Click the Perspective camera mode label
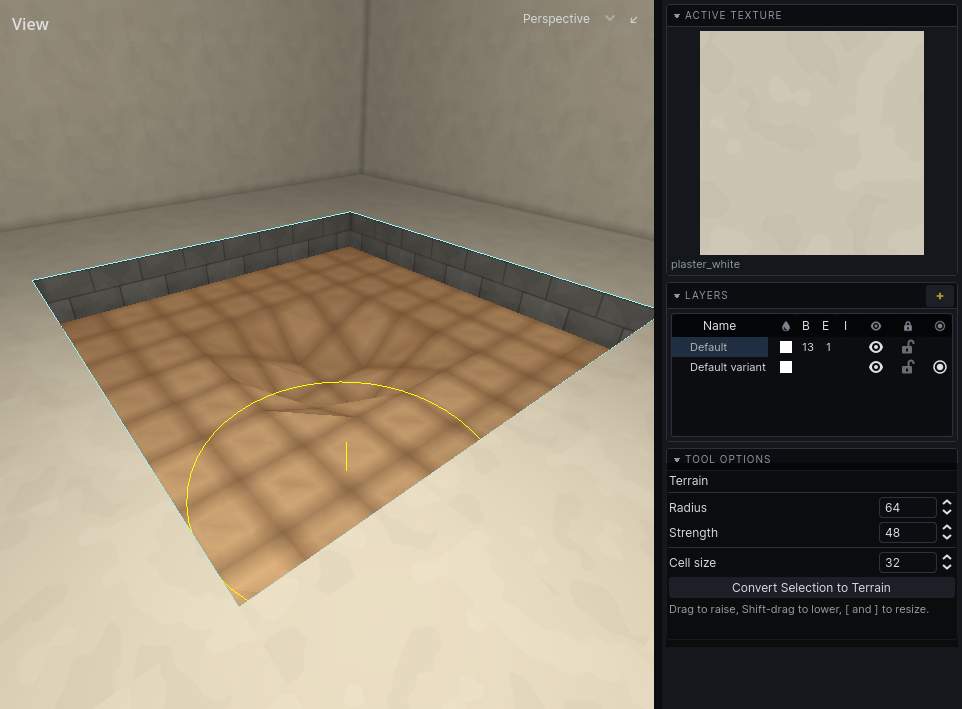Image resolution: width=962 pixels, height=709 pixels. [x=556, y=19]
